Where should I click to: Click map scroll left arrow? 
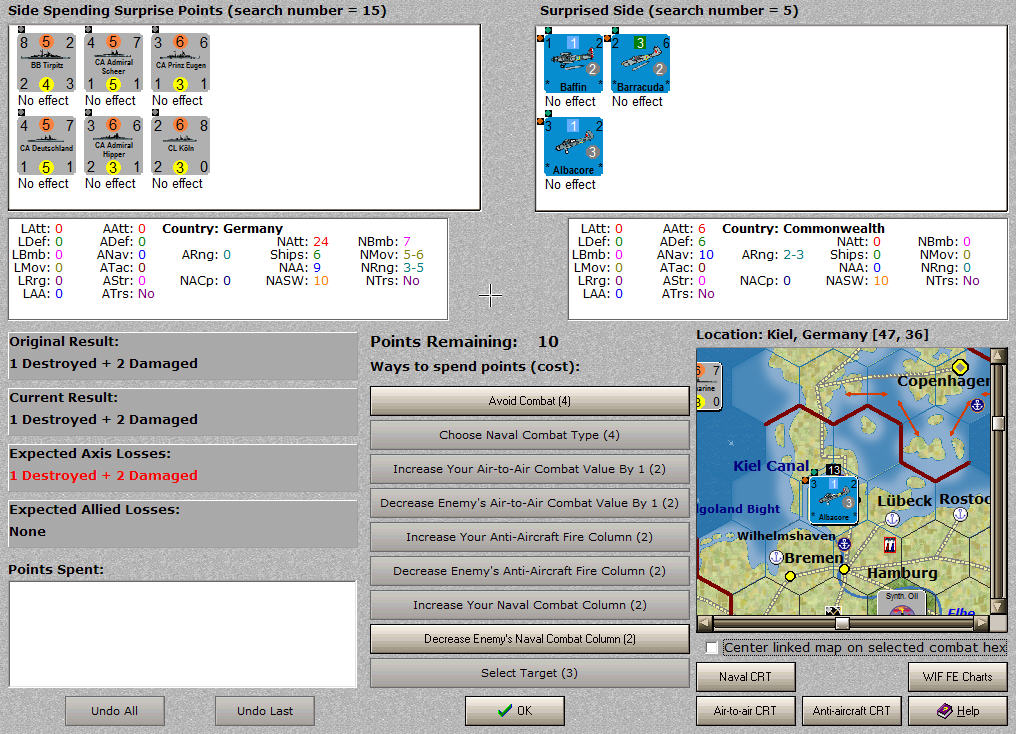coord(704,623)
